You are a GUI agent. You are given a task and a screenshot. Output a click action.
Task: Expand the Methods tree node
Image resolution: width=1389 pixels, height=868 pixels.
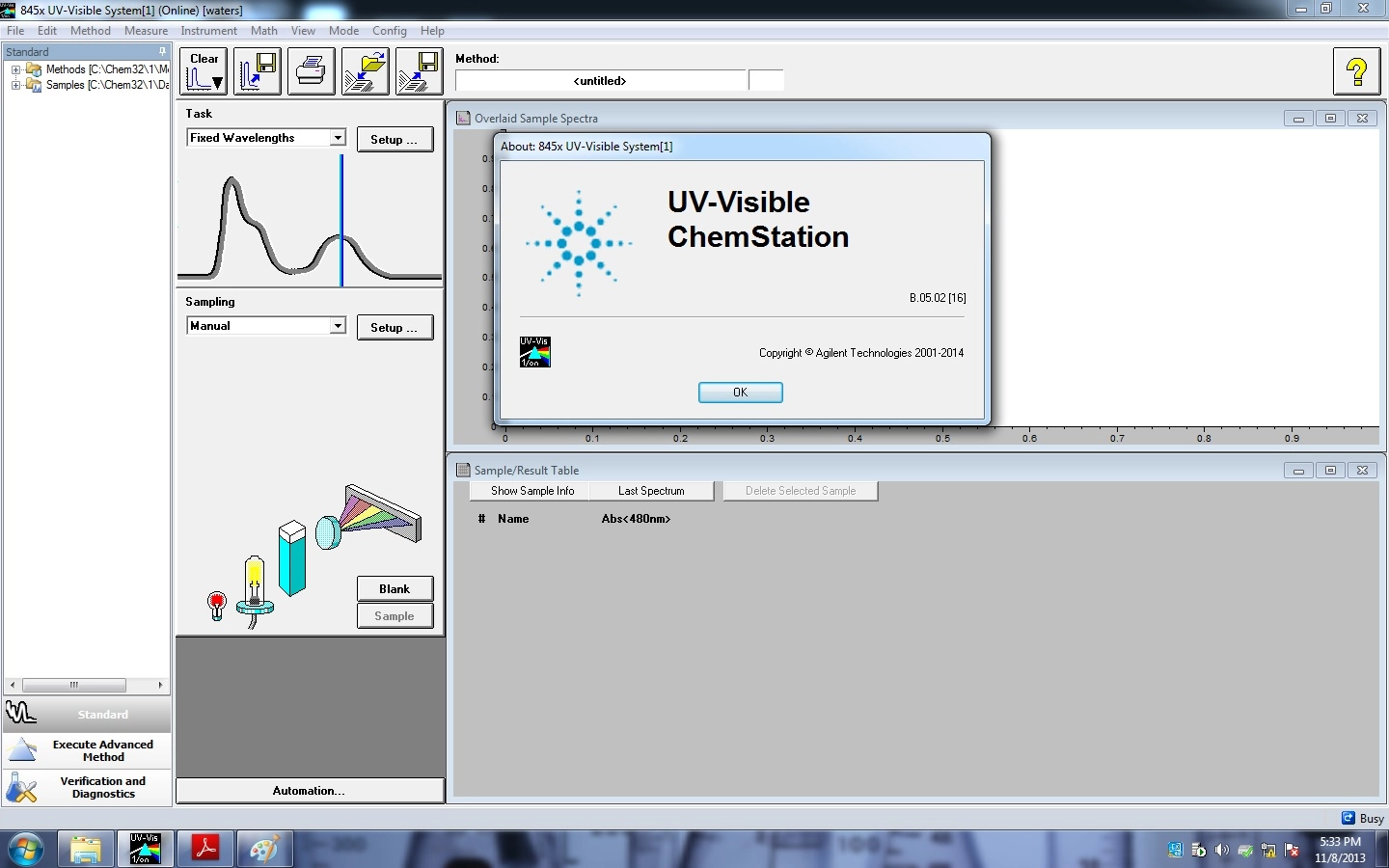15,69
